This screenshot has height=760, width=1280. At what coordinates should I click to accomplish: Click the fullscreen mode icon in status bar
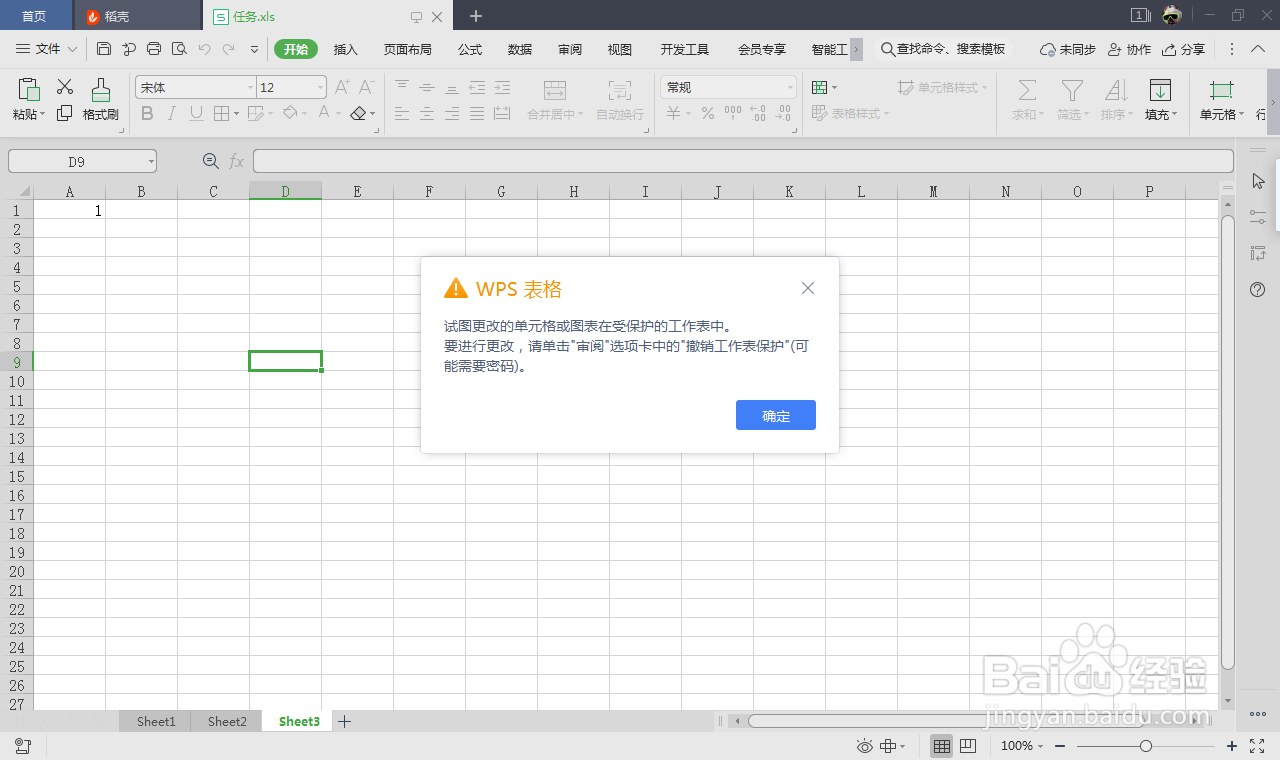click(1257, 745)
